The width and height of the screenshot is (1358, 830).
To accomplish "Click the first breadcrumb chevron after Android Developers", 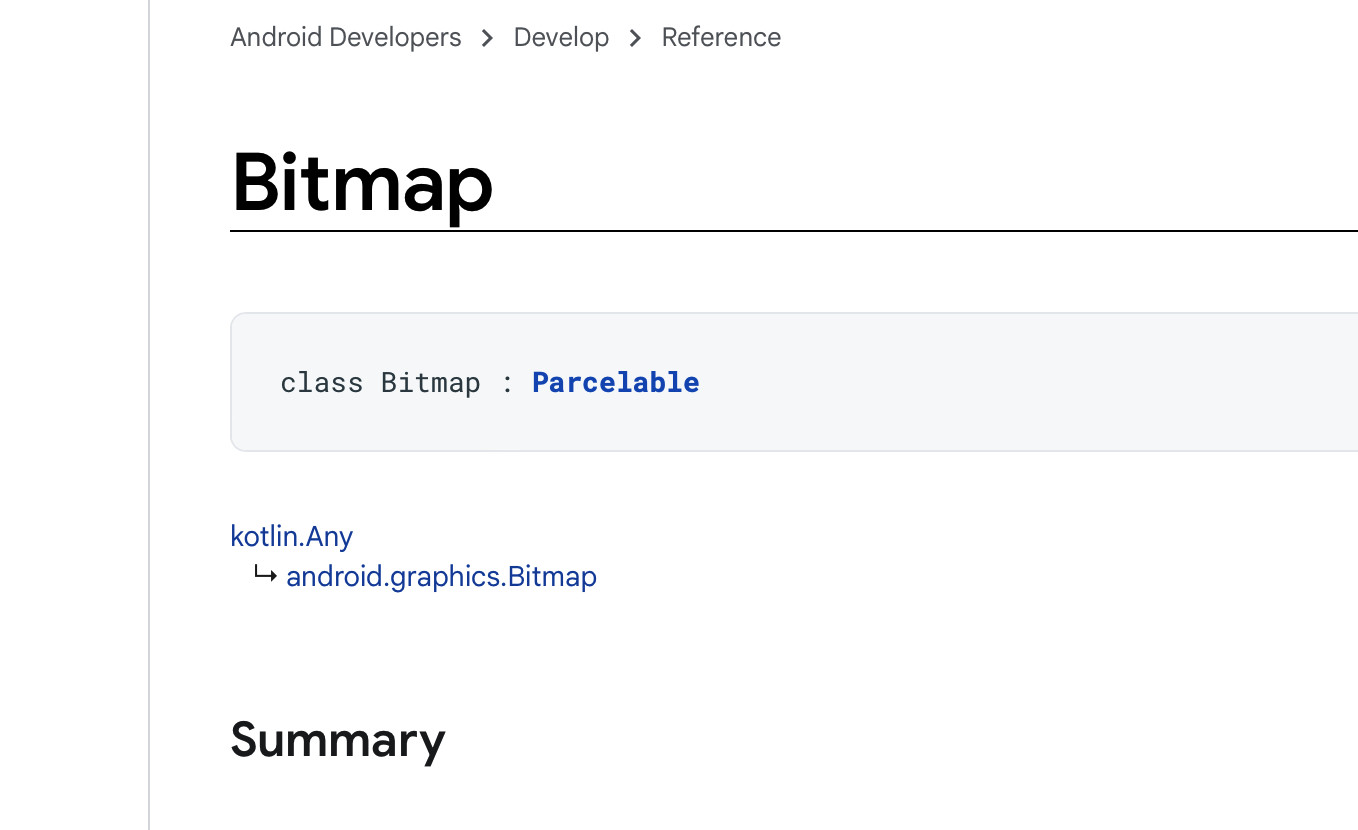I will point(487,38).
